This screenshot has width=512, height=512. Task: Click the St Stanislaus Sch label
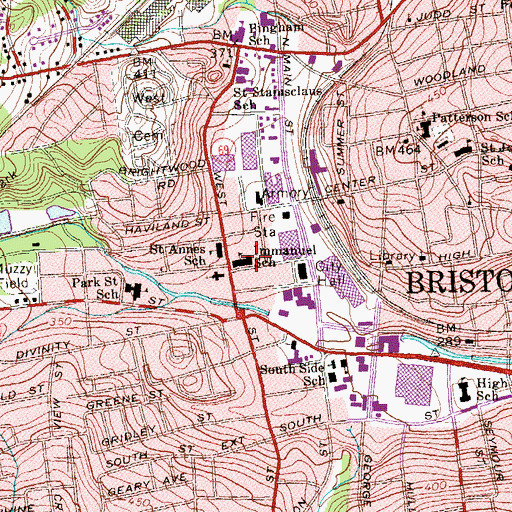click(278, 98)
